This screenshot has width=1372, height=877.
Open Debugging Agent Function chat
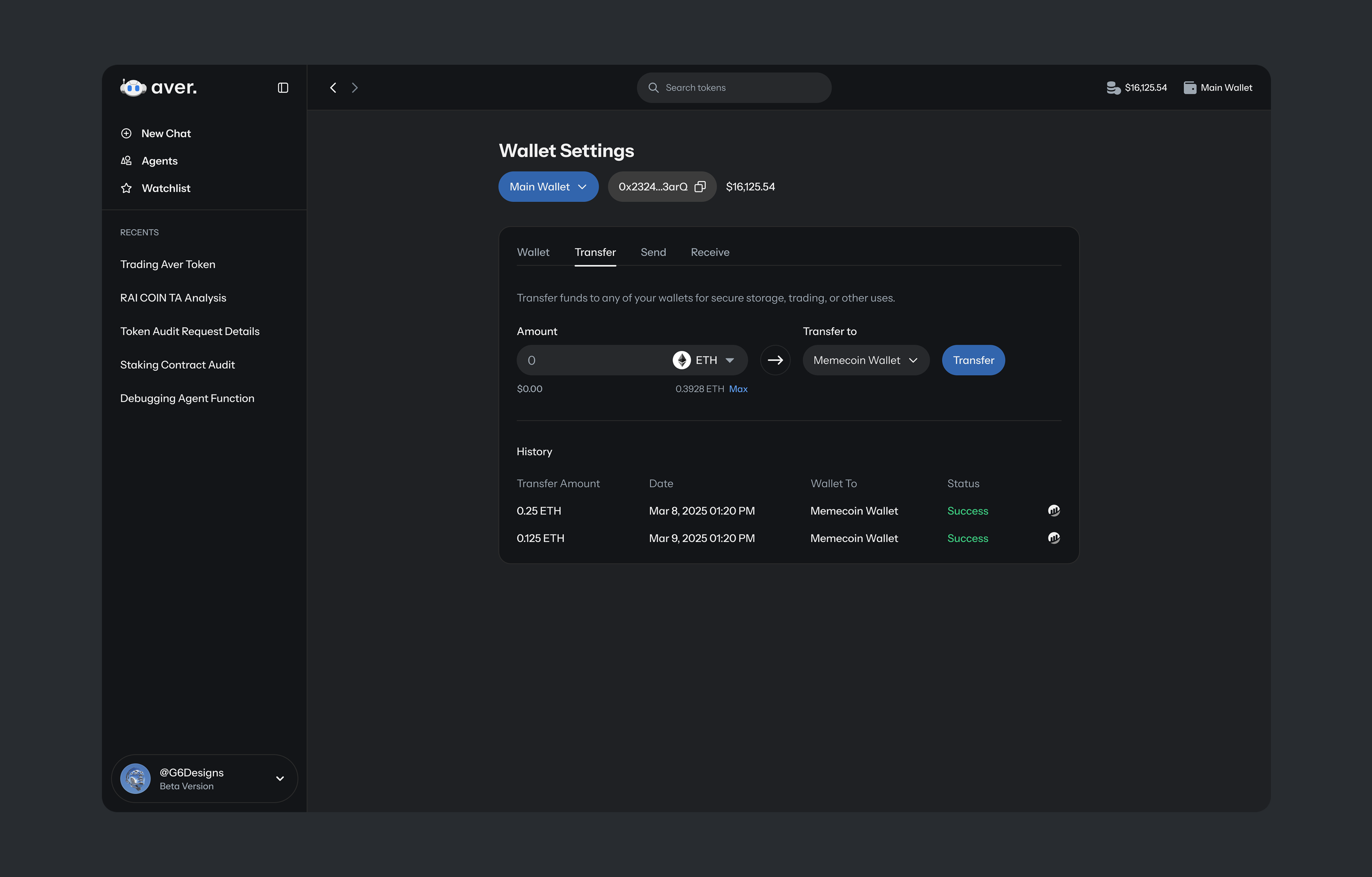[187, 398]
